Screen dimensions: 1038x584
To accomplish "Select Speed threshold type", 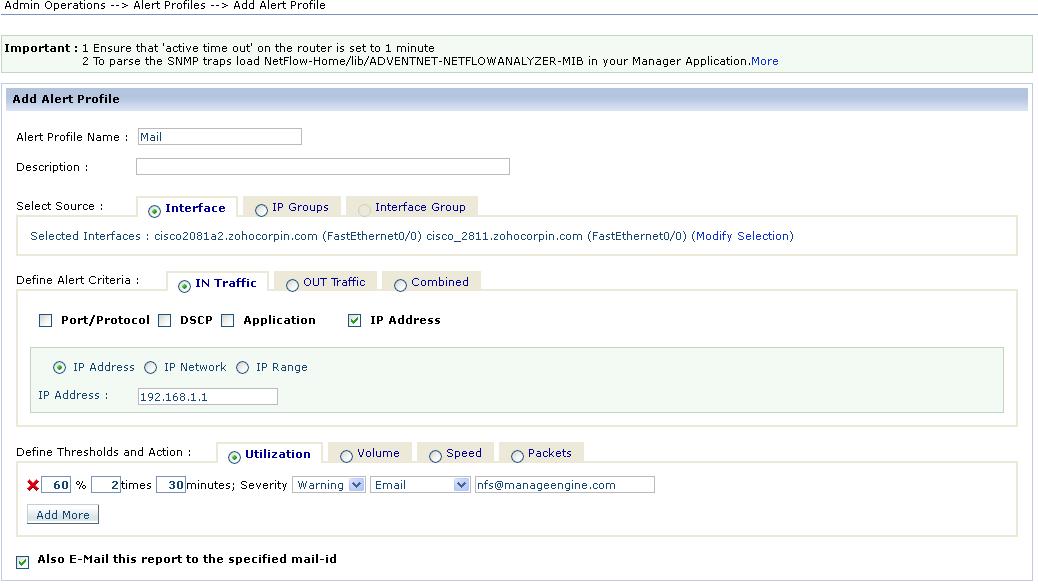I will (436, 456).
